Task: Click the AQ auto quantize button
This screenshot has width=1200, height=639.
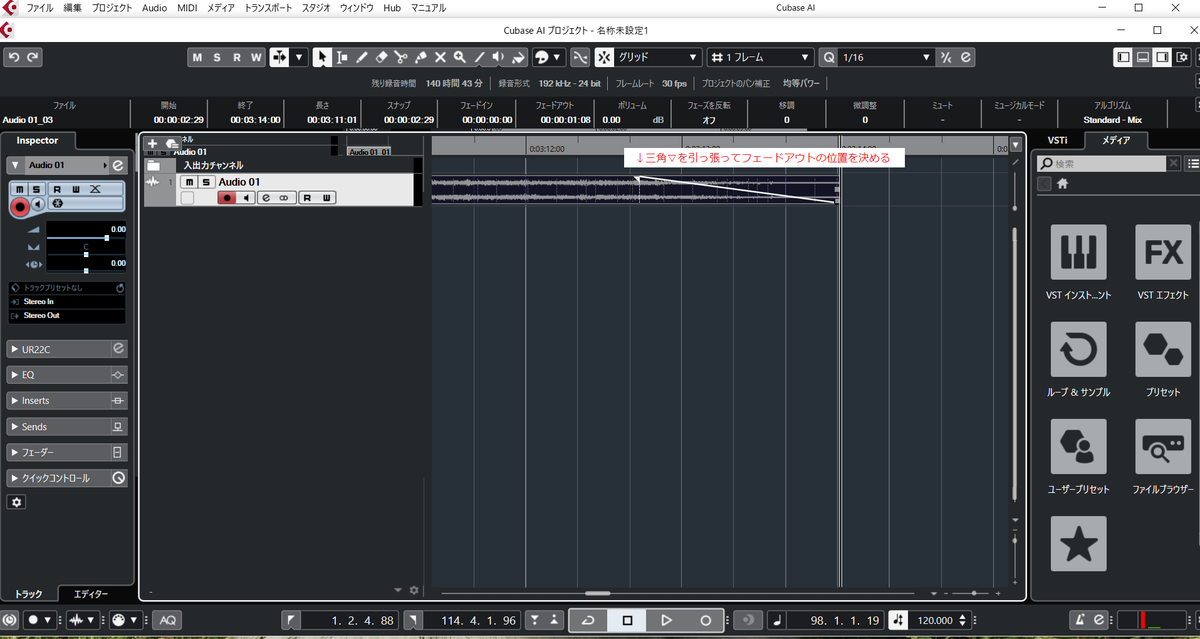Action: pyautogui.click(x=168, y=620)
